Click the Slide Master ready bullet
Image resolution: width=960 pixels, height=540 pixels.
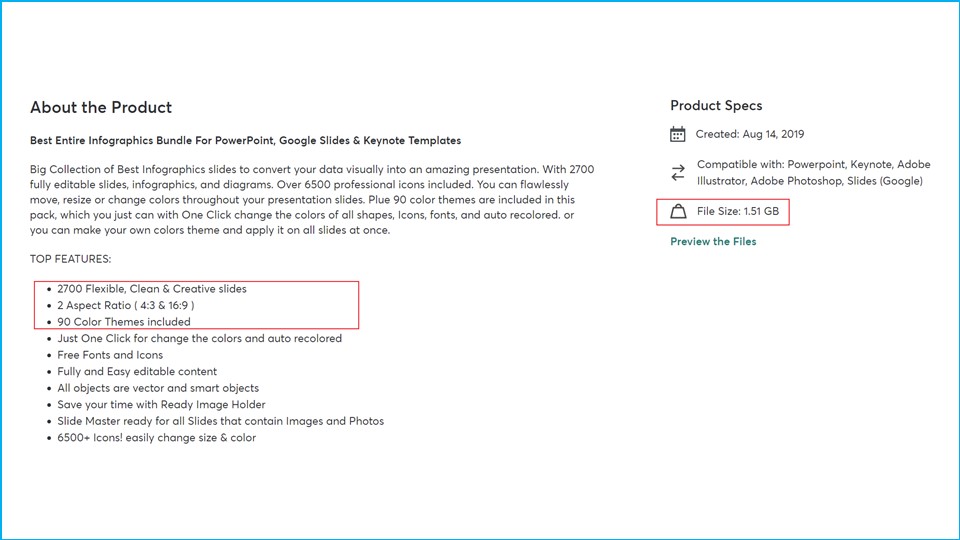pyautogui.click(x=220, y=421)
